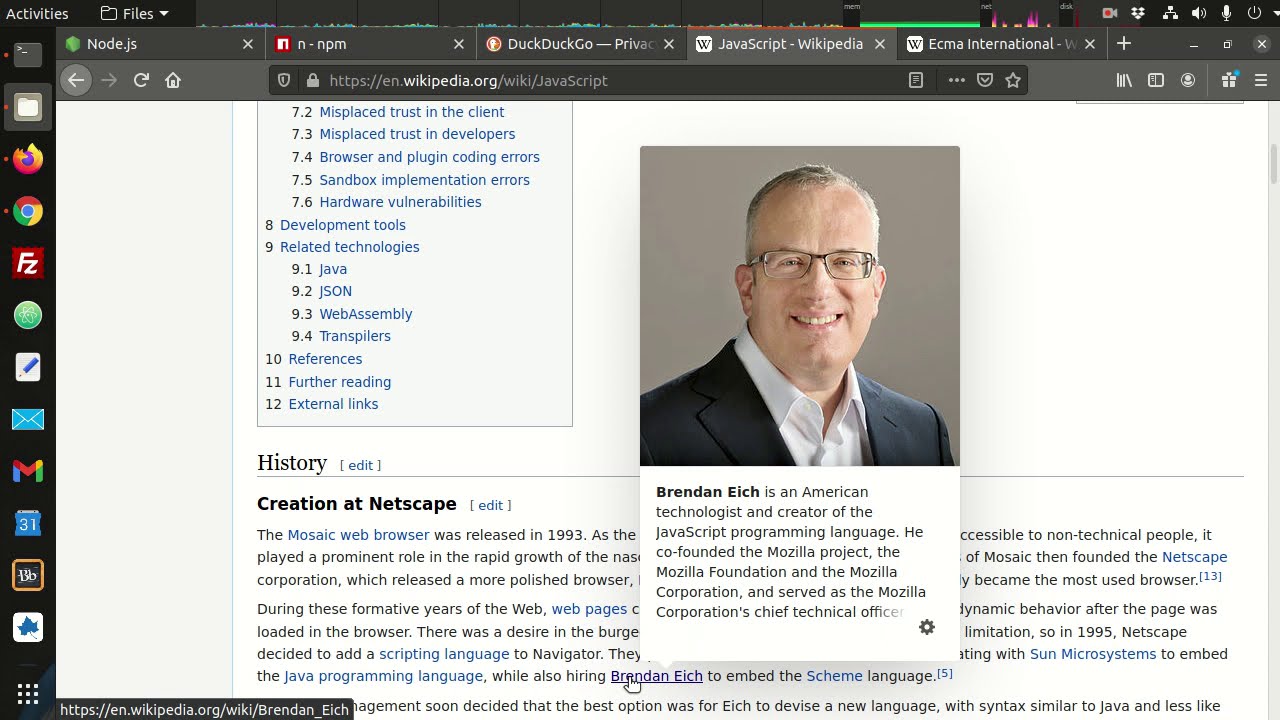Edit the History section
Screen dimensions: 1280x720
point(360,465)
